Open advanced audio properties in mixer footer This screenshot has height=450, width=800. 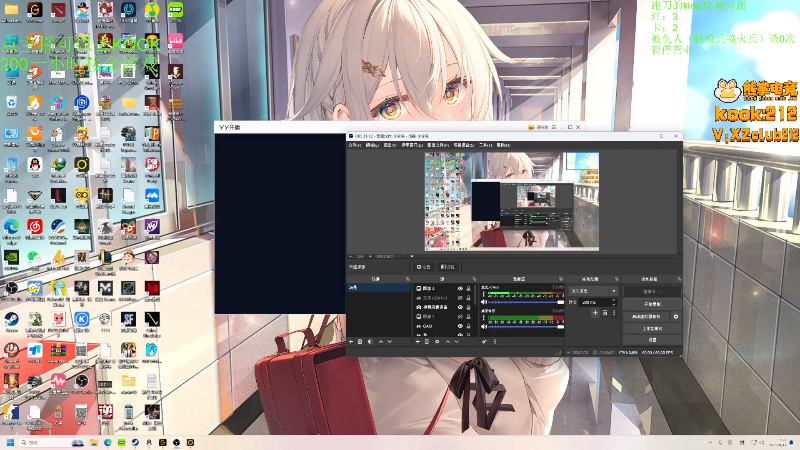[485, 342]
